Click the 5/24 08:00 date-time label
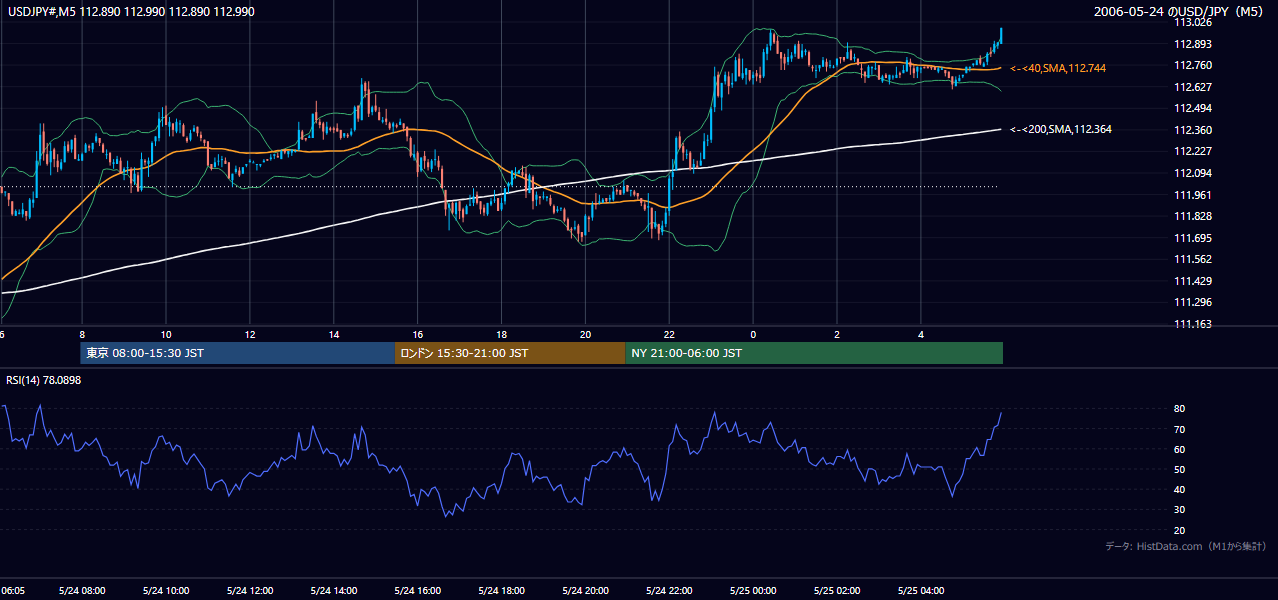 click(82, 591)
